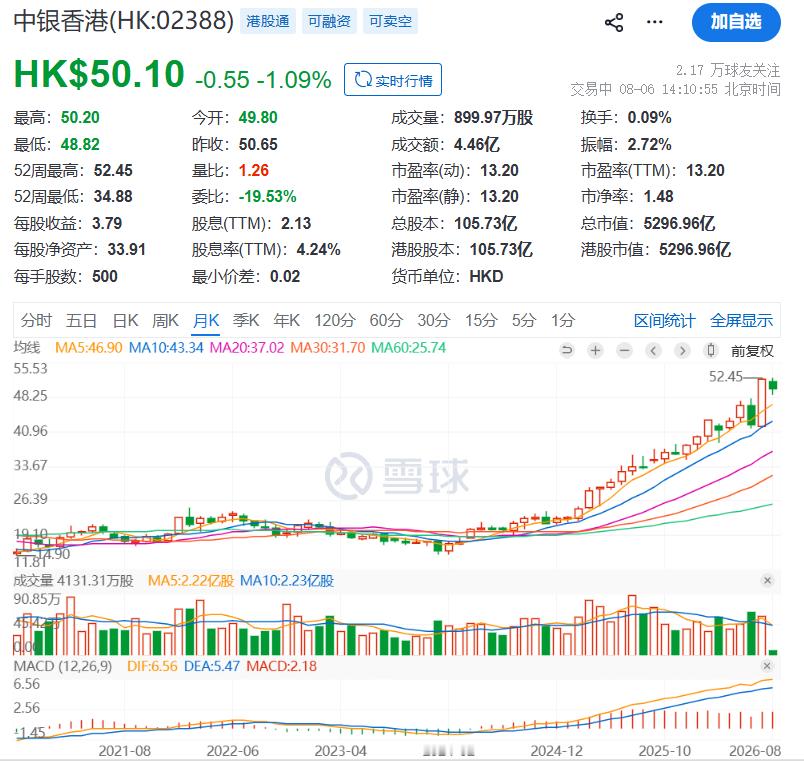Open the 120分 chart tab
Viewport: 804px width, 765px height.
click(x=334, y=320)
